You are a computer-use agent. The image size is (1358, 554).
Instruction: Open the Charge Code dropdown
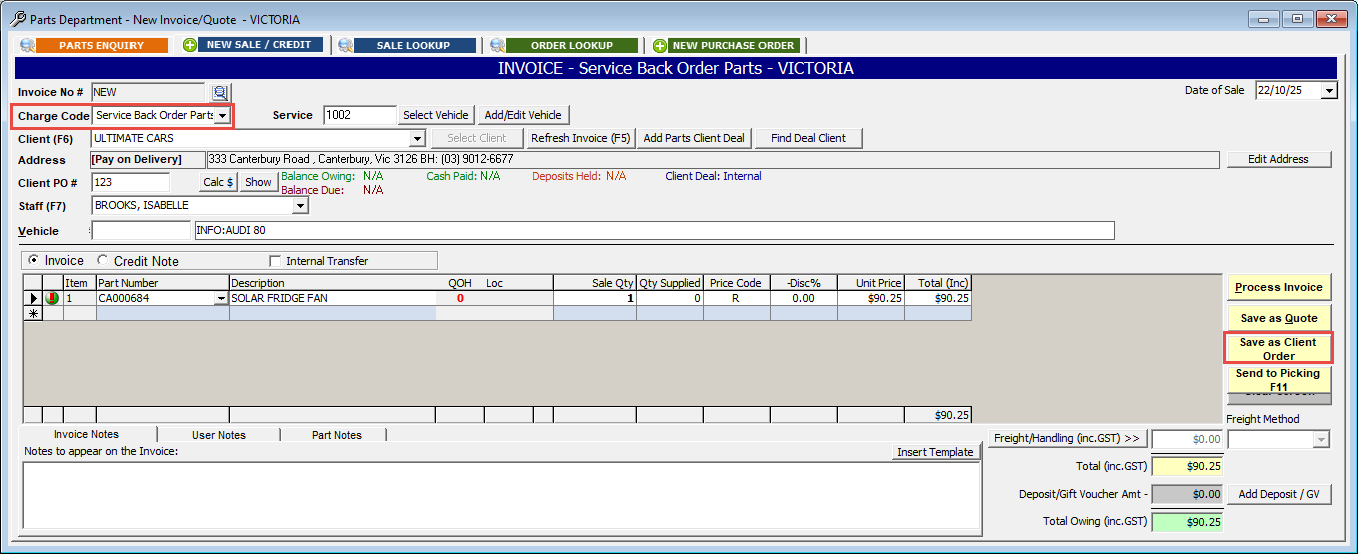click(x=222, y=116)
